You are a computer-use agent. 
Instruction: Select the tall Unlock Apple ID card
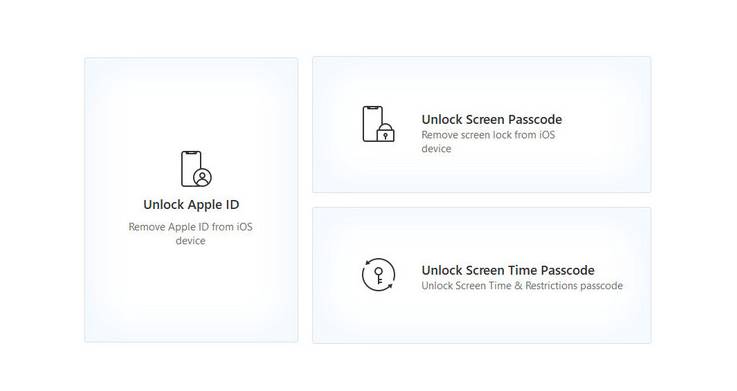point(191,200)
